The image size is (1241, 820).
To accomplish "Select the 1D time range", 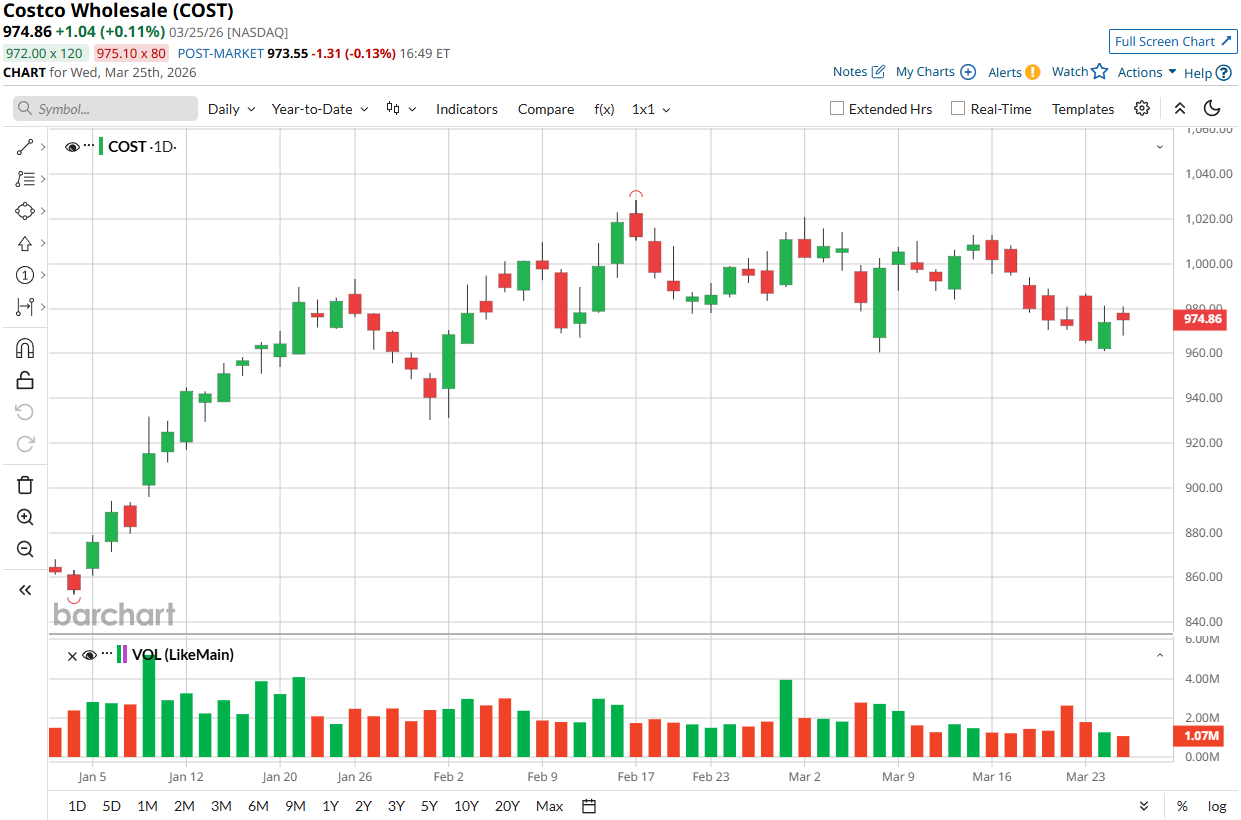I will click(77, 806).
